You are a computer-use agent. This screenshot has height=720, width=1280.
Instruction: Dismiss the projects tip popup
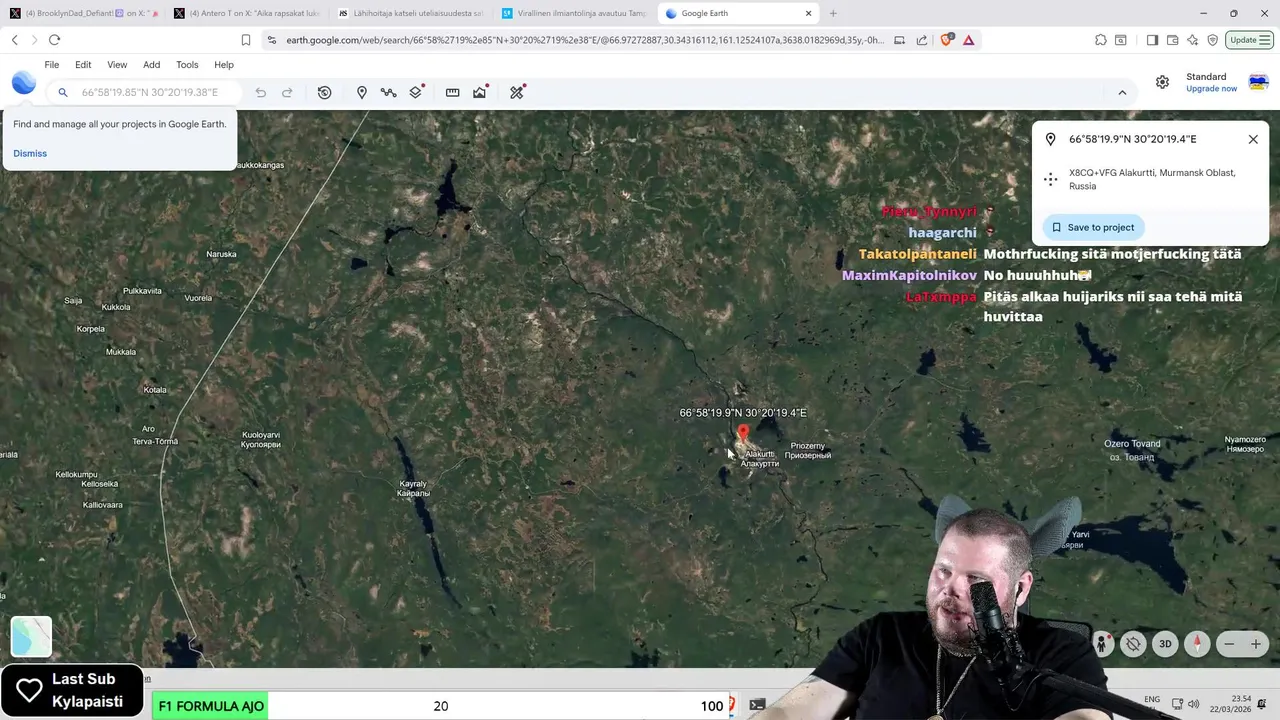point(30,153)
